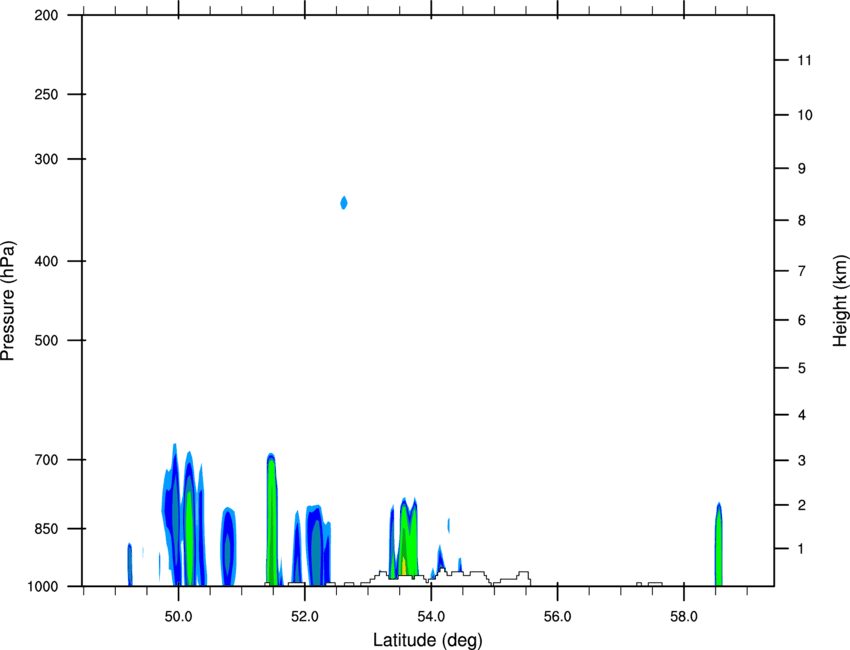Select the 250 pressure tick label

[46, 94]
